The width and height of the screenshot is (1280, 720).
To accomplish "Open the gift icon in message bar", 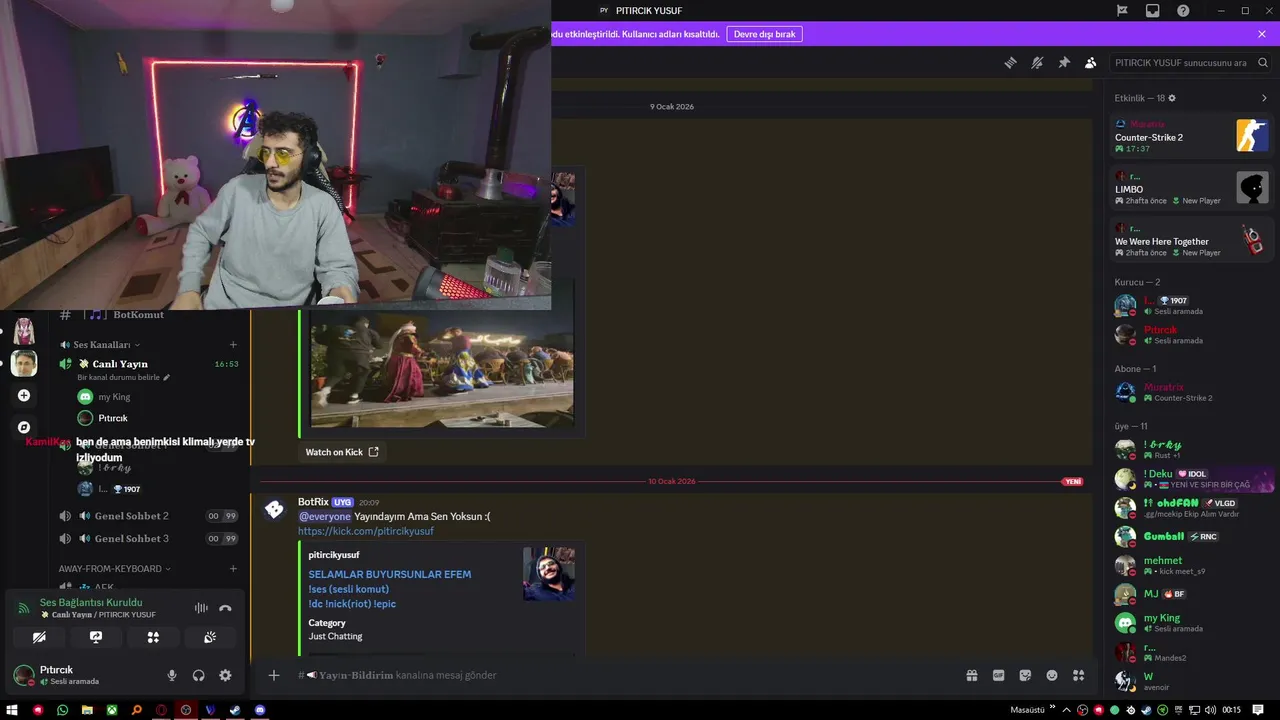I will click(972, 675).
